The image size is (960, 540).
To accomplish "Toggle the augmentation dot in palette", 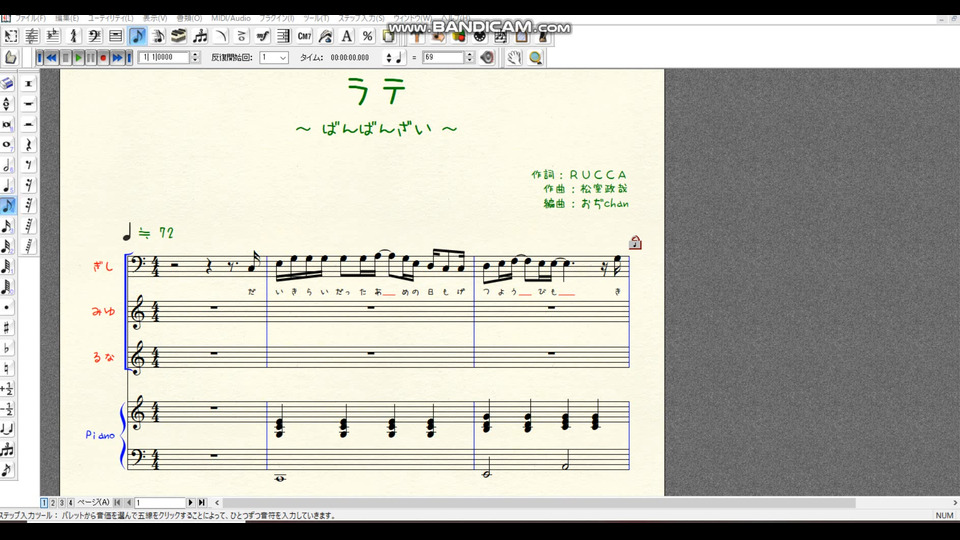I will click(7, 307).
